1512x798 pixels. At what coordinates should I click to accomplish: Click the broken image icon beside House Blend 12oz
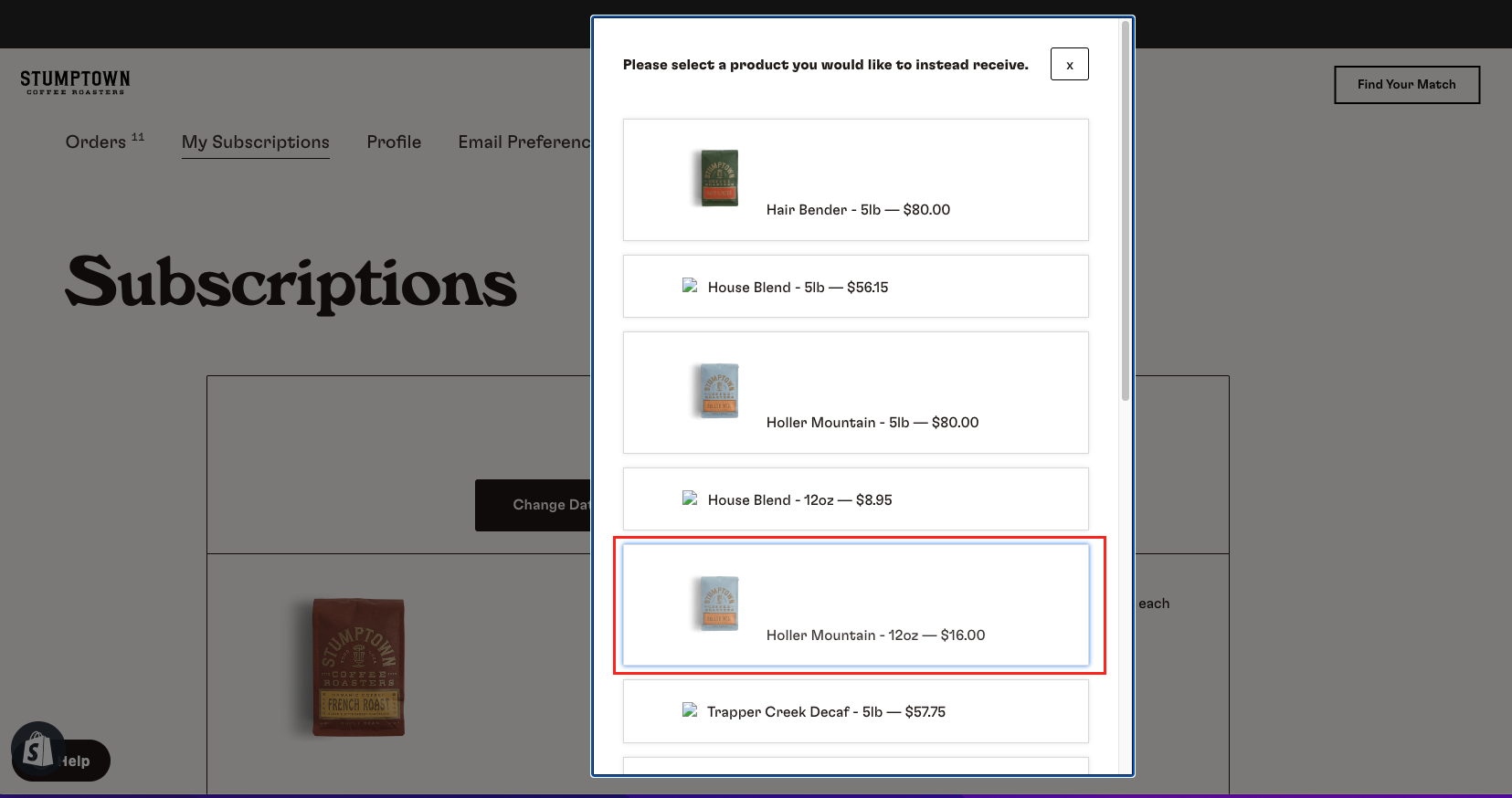pyautogui.click(x=690, y=499)
